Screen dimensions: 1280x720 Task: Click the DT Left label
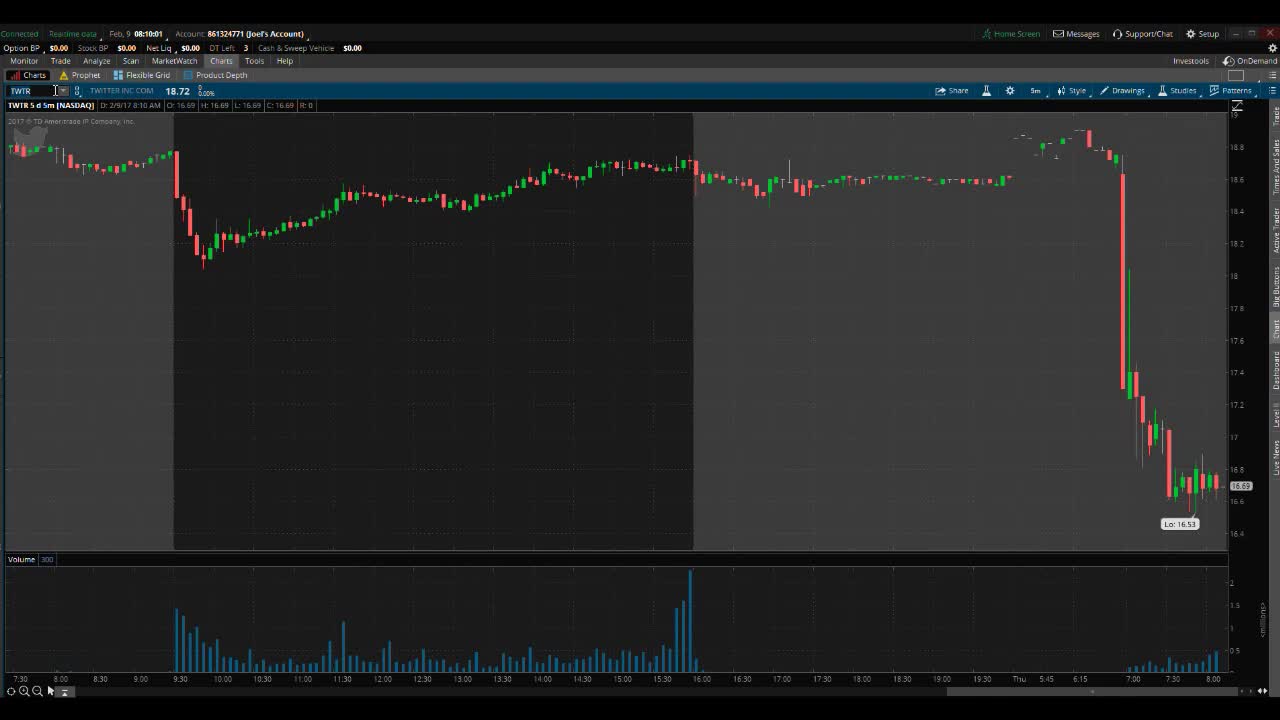pyautogui.click(x=222, y=48)
